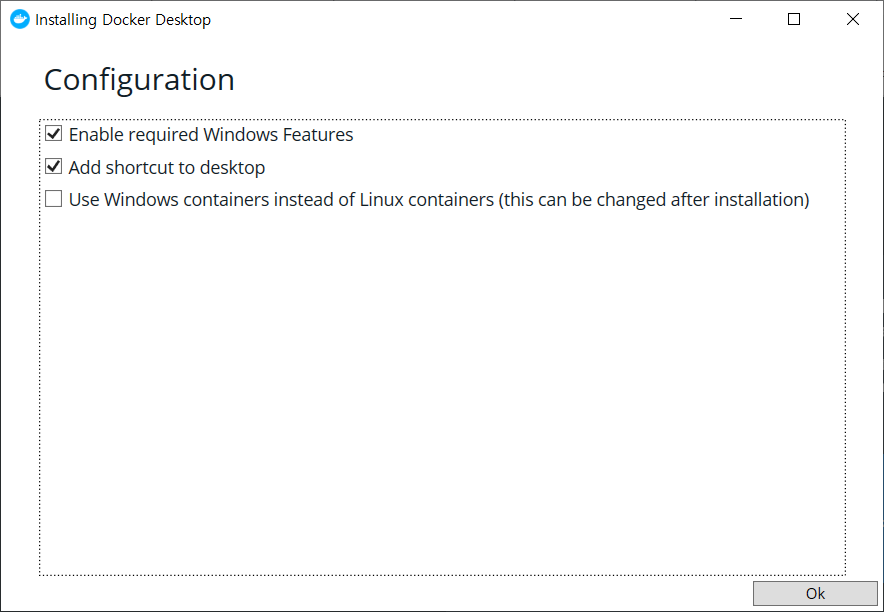Image resolution: width=884 pixels, height=612 pixels.
Task: Click the 'Add shortcut to desktop' label text
Action: [x=166, y=167]
